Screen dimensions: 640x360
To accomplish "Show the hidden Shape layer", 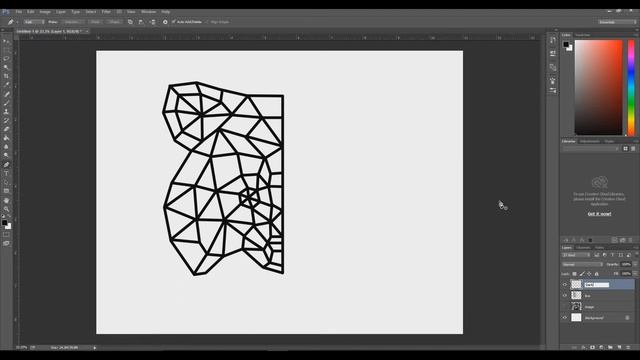I will pos(565,307).
